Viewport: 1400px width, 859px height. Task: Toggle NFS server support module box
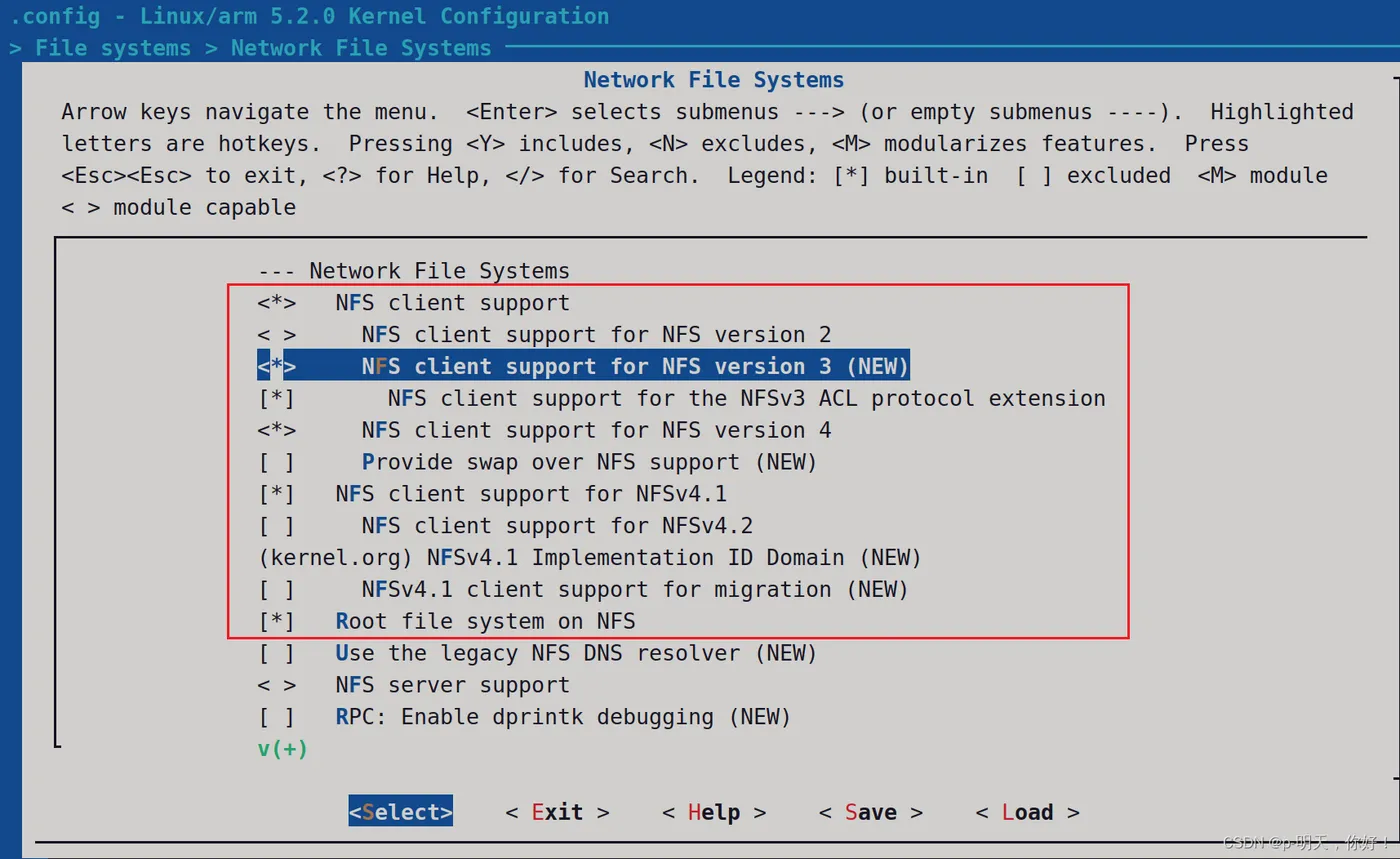277,686
